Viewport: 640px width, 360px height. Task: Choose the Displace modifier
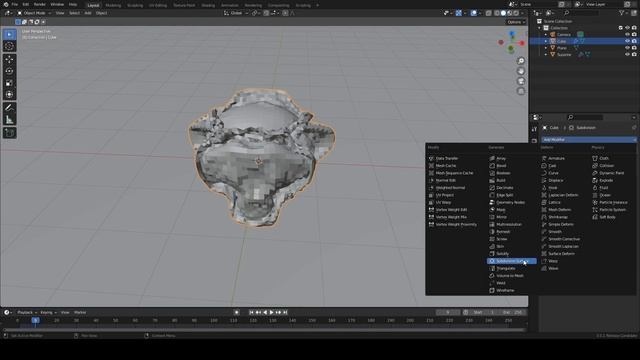tap(553, 180)
